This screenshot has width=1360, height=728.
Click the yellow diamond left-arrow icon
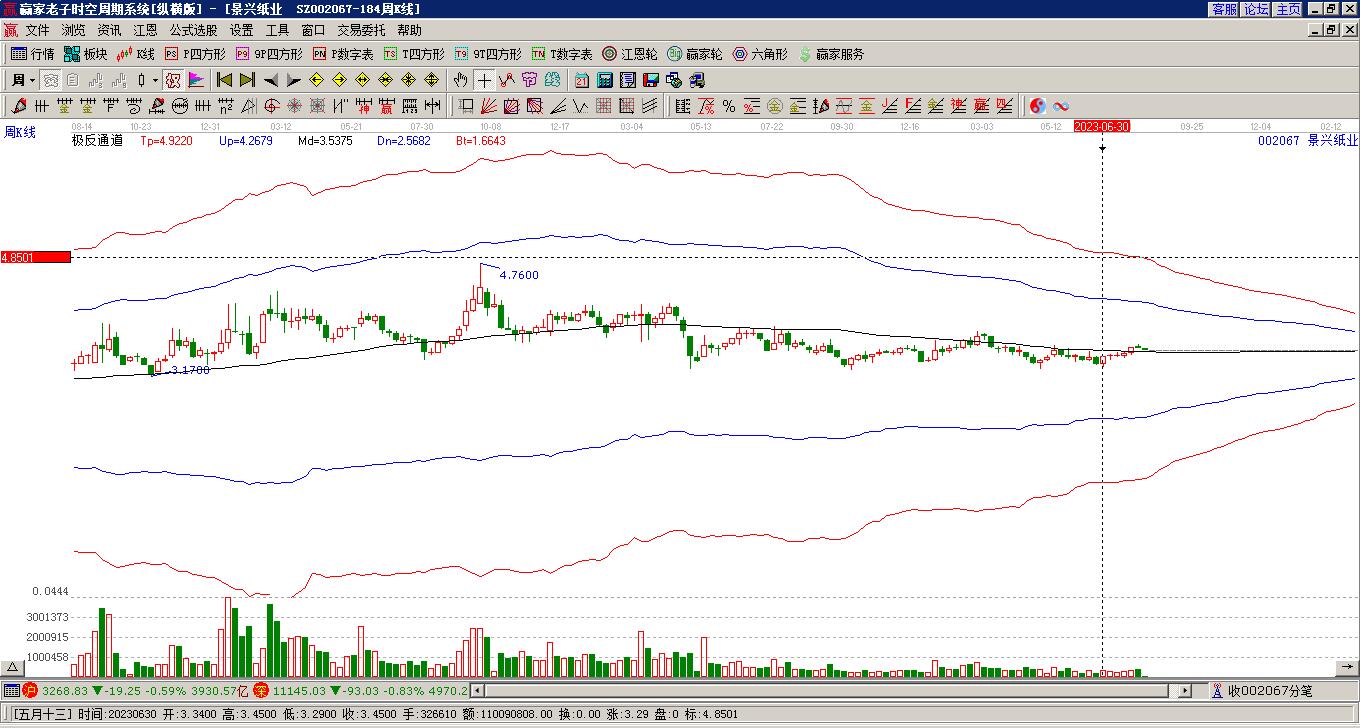tap(317, 80)
